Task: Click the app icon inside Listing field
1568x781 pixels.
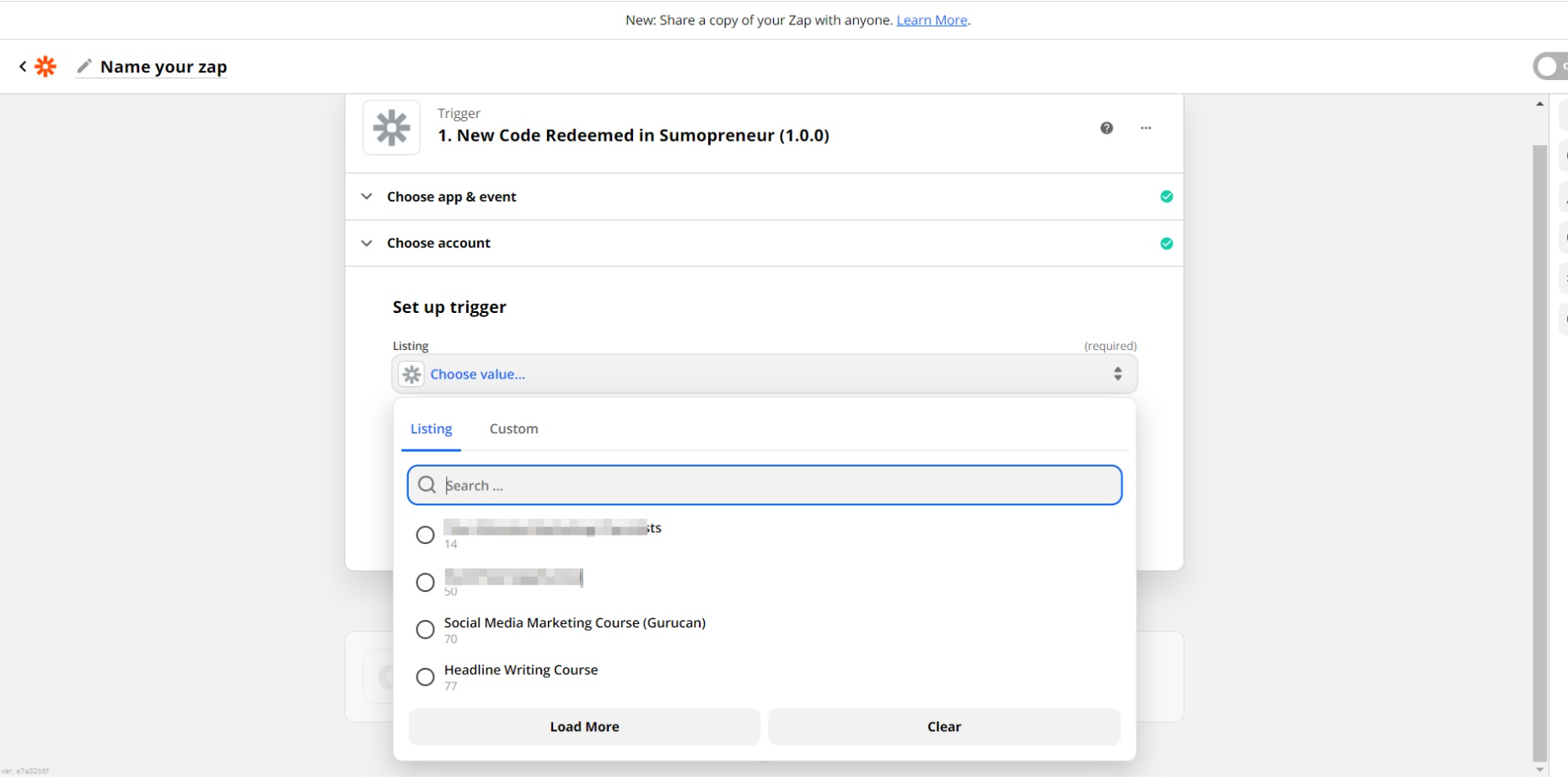Action: pyautogui.click(x=411, y=374)
